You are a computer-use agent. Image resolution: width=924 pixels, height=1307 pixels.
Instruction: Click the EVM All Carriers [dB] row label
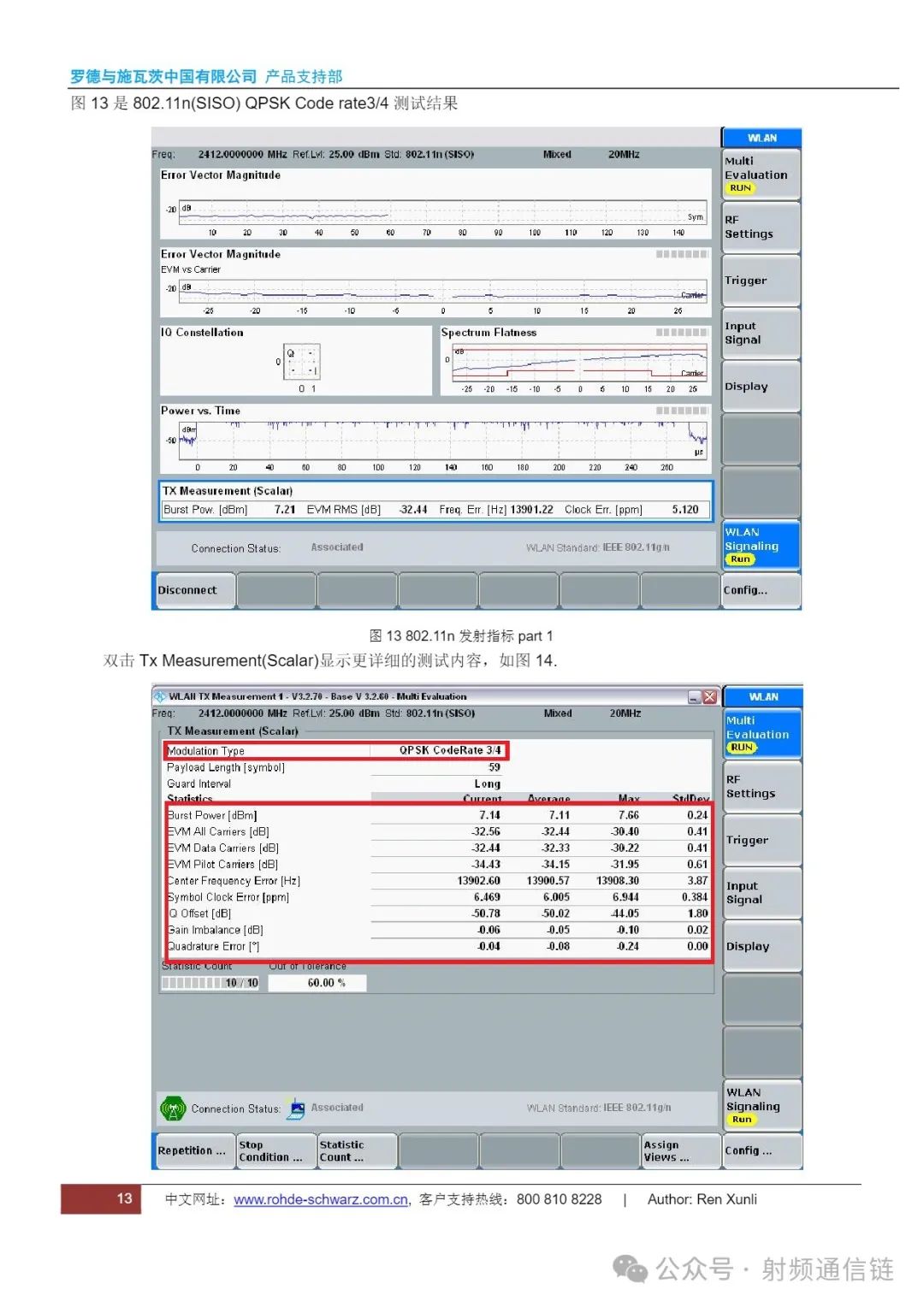pos(218,832)
